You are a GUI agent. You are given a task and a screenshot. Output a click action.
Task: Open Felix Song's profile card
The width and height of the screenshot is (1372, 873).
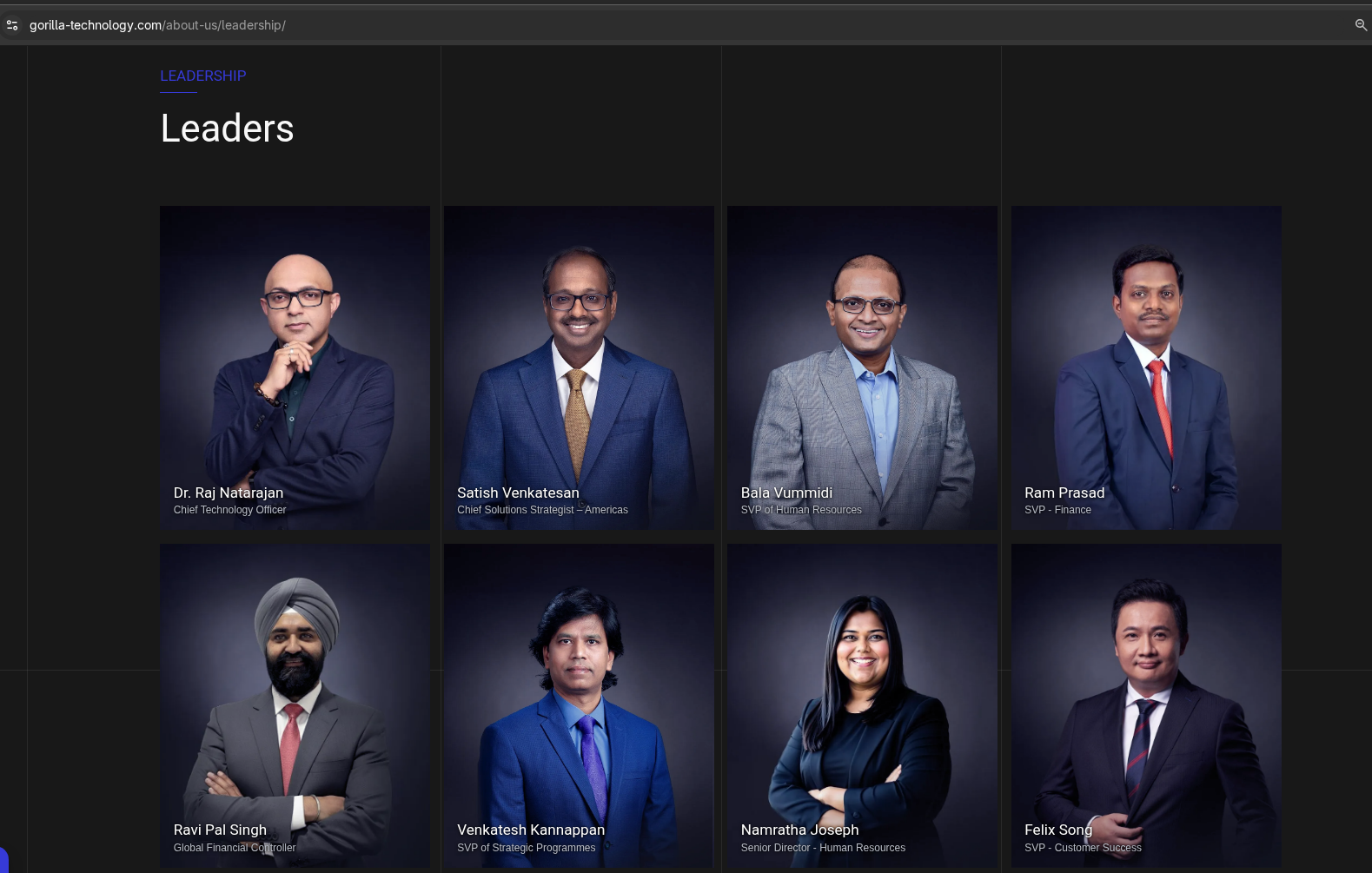(x=1146, y=705)
